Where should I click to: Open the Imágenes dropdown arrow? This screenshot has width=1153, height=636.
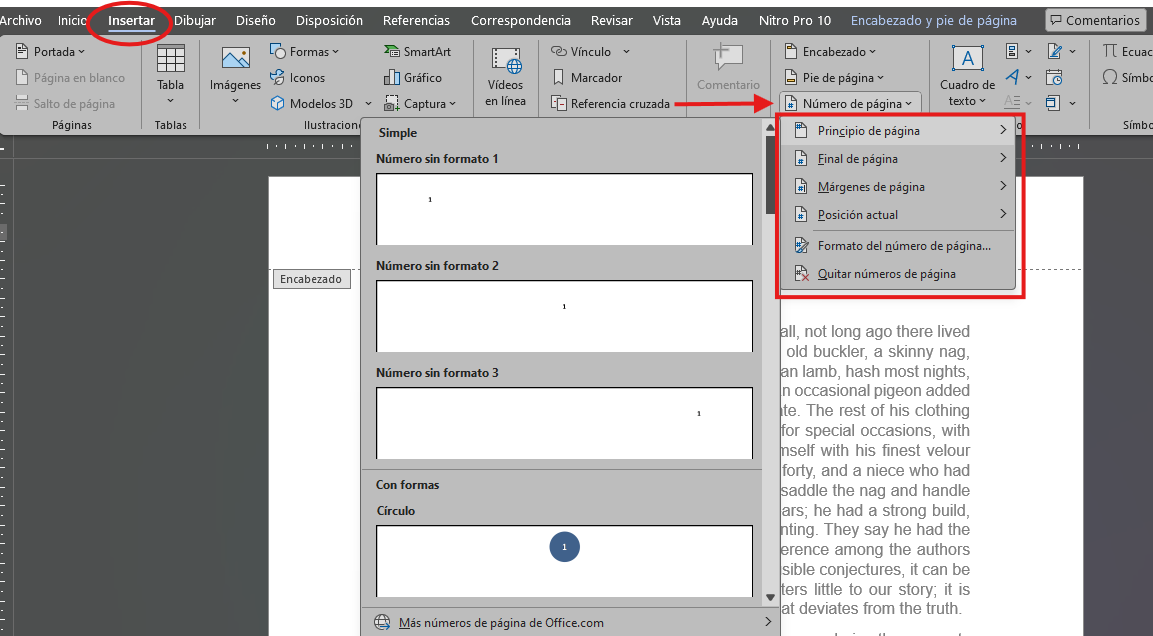pyautogui.click(x=235, y=101)
